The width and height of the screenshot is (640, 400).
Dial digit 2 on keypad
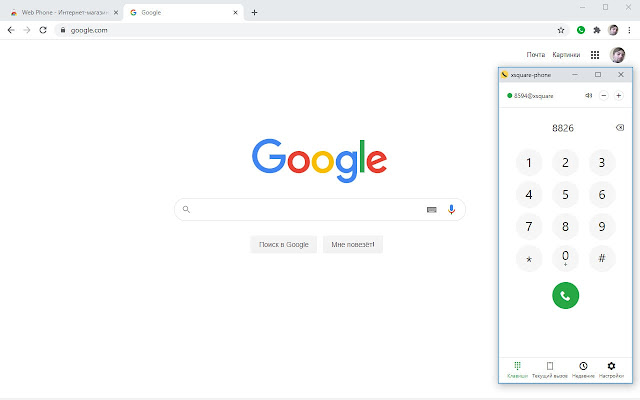pyautogui.click(x=565, y=163)
